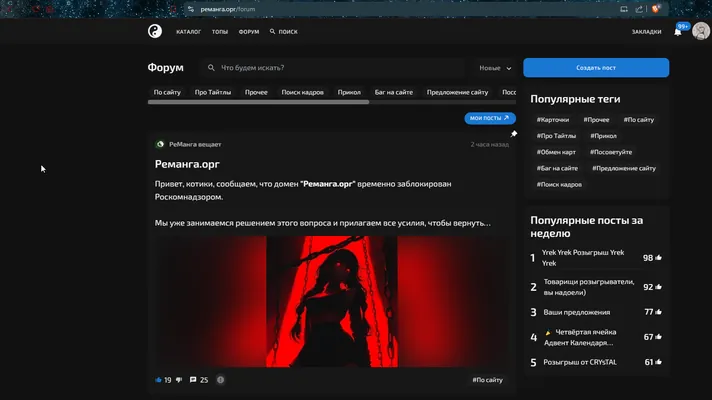Select the #Прикол popular tag
Screen dimensions: 712x400
pos(603,136)
